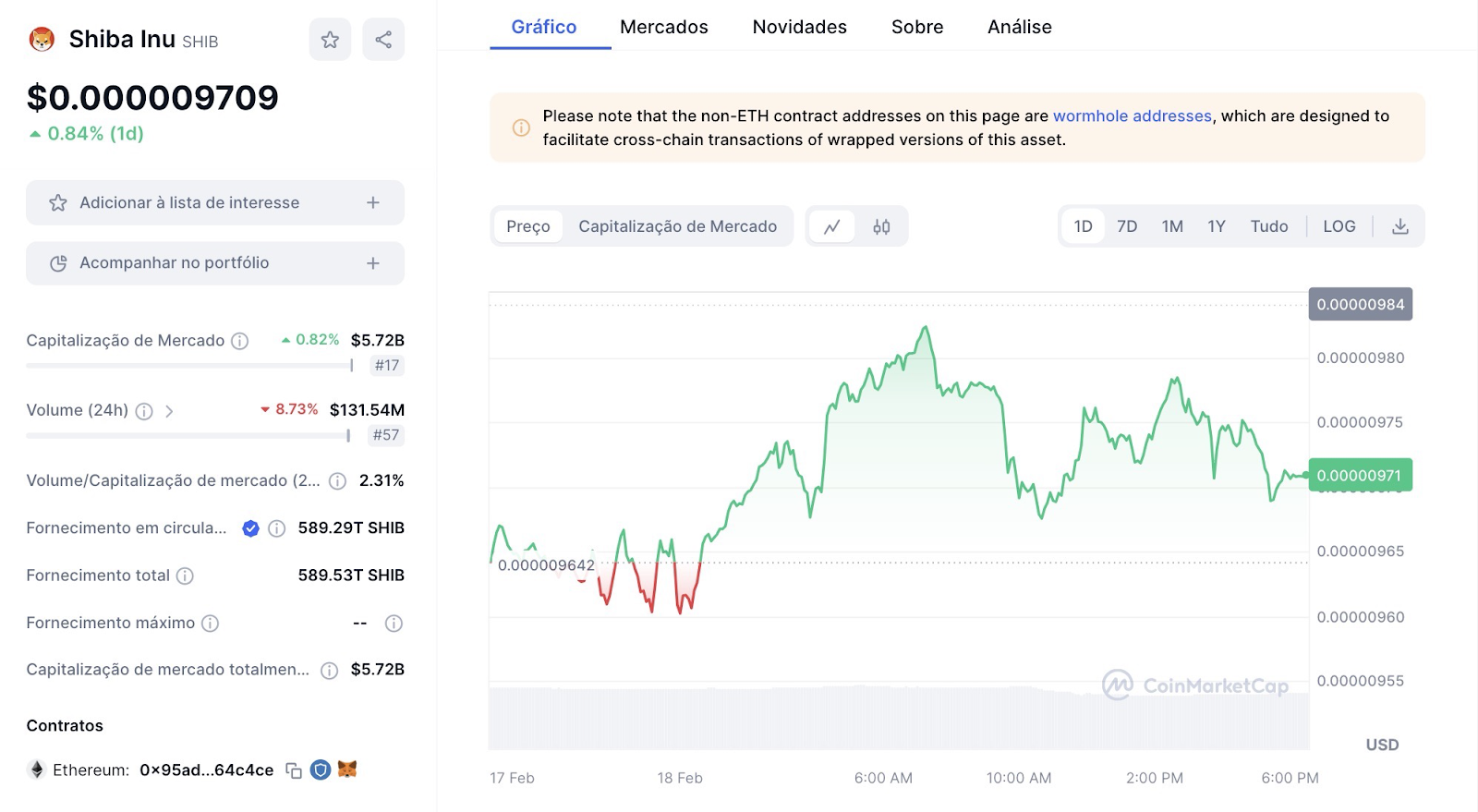Image resolution: width=1478 pixels, height=812 pixels.
Task: Add token to MetaMask fox icon
Action: (347, 769)
